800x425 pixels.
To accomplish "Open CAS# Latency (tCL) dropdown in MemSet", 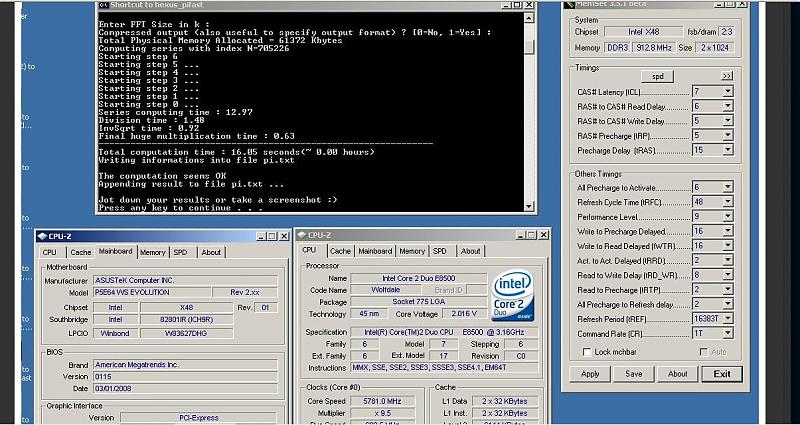I will (728, 92).
